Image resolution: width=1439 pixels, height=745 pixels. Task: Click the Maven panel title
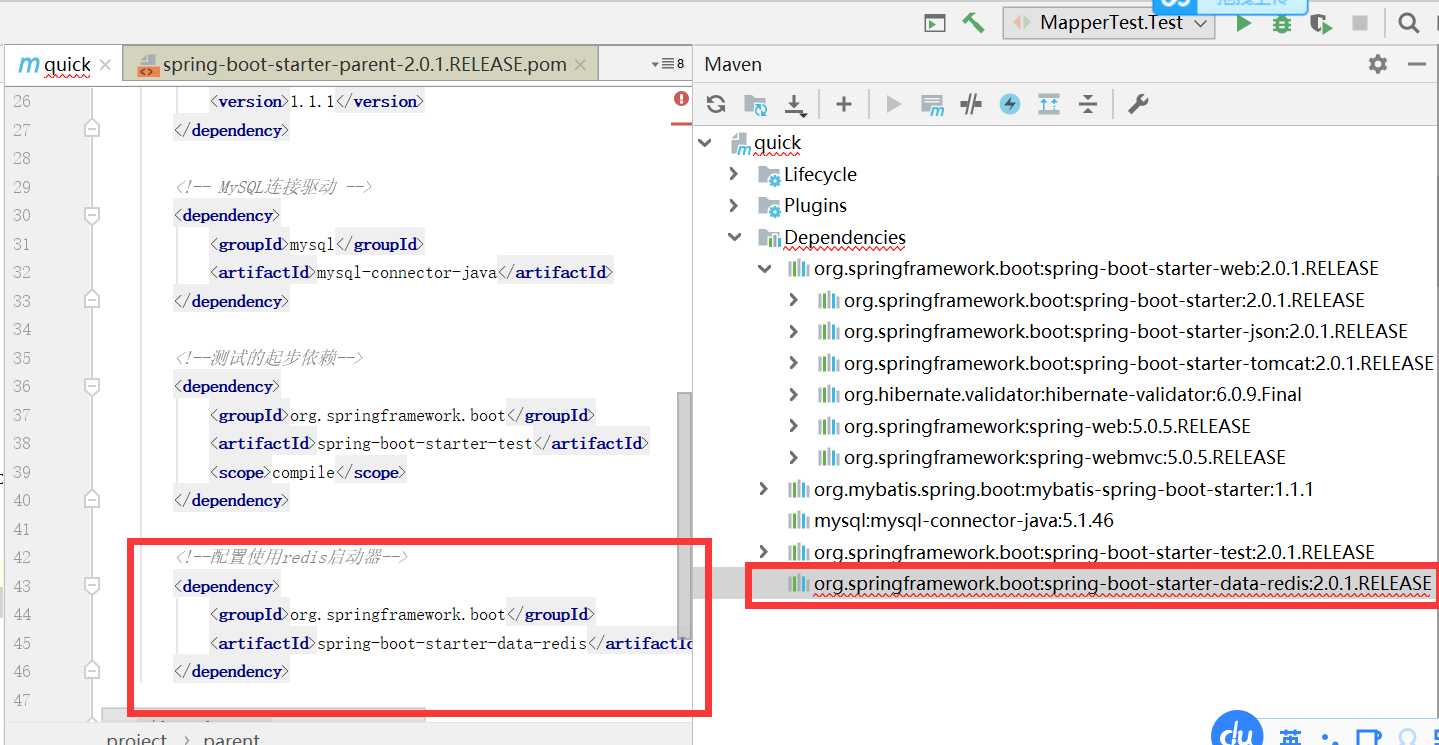coord(733,64)
